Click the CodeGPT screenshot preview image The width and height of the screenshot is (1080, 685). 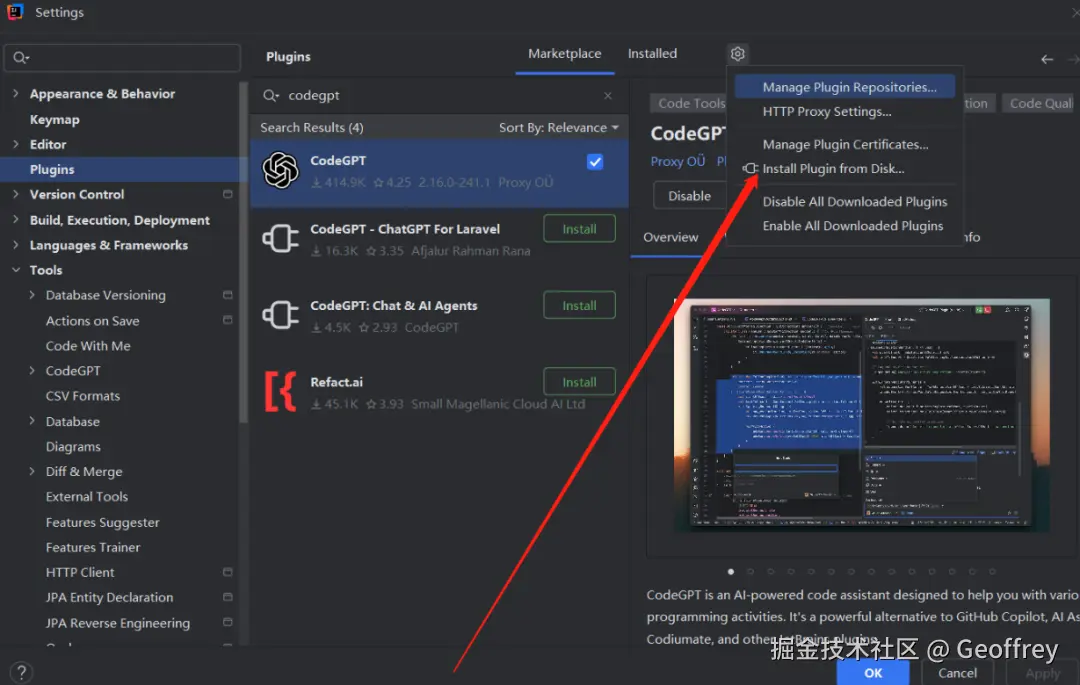tap(861, 415)
